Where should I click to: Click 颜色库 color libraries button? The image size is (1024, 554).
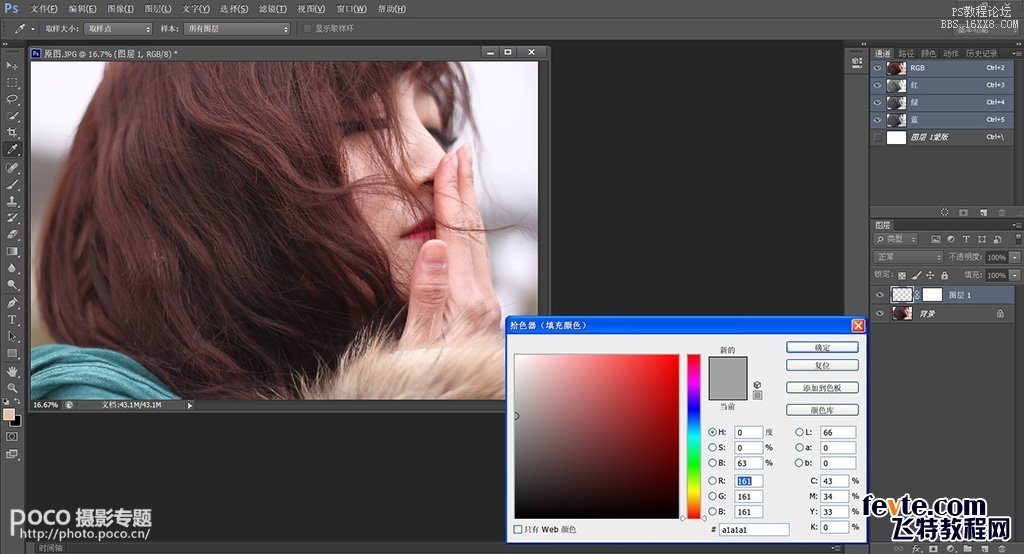point(822,410)
